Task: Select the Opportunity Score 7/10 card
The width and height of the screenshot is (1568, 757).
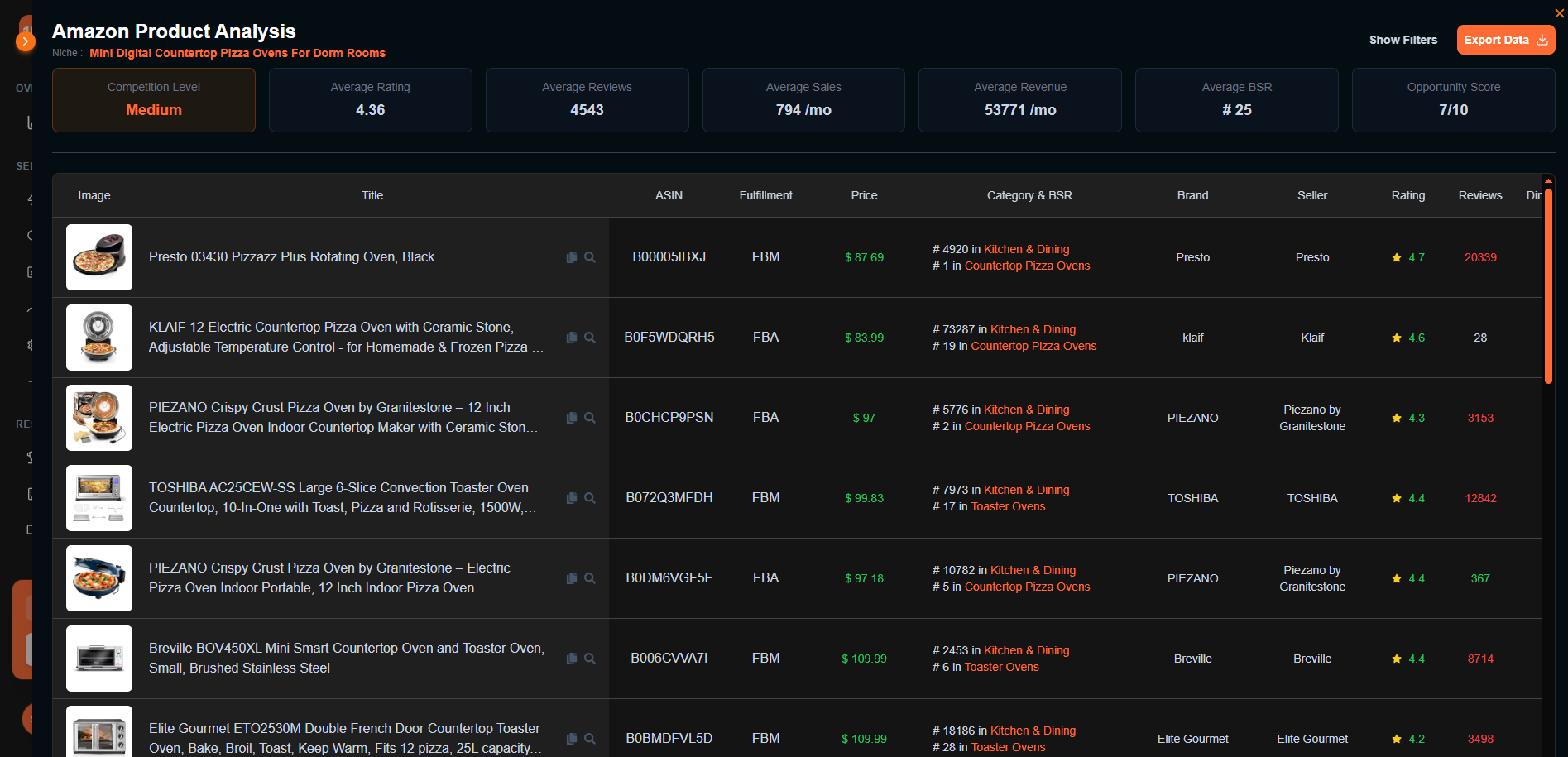Action: point(1454,100)
